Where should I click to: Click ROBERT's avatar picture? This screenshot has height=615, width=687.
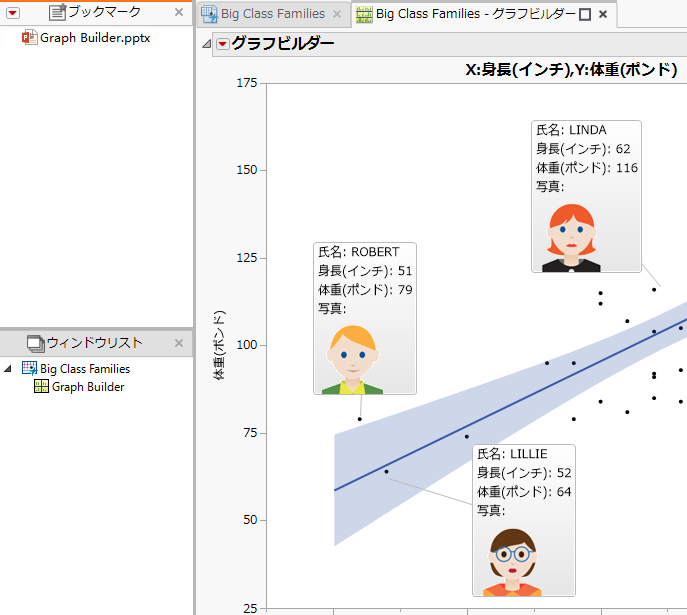[x=353, y=359]
